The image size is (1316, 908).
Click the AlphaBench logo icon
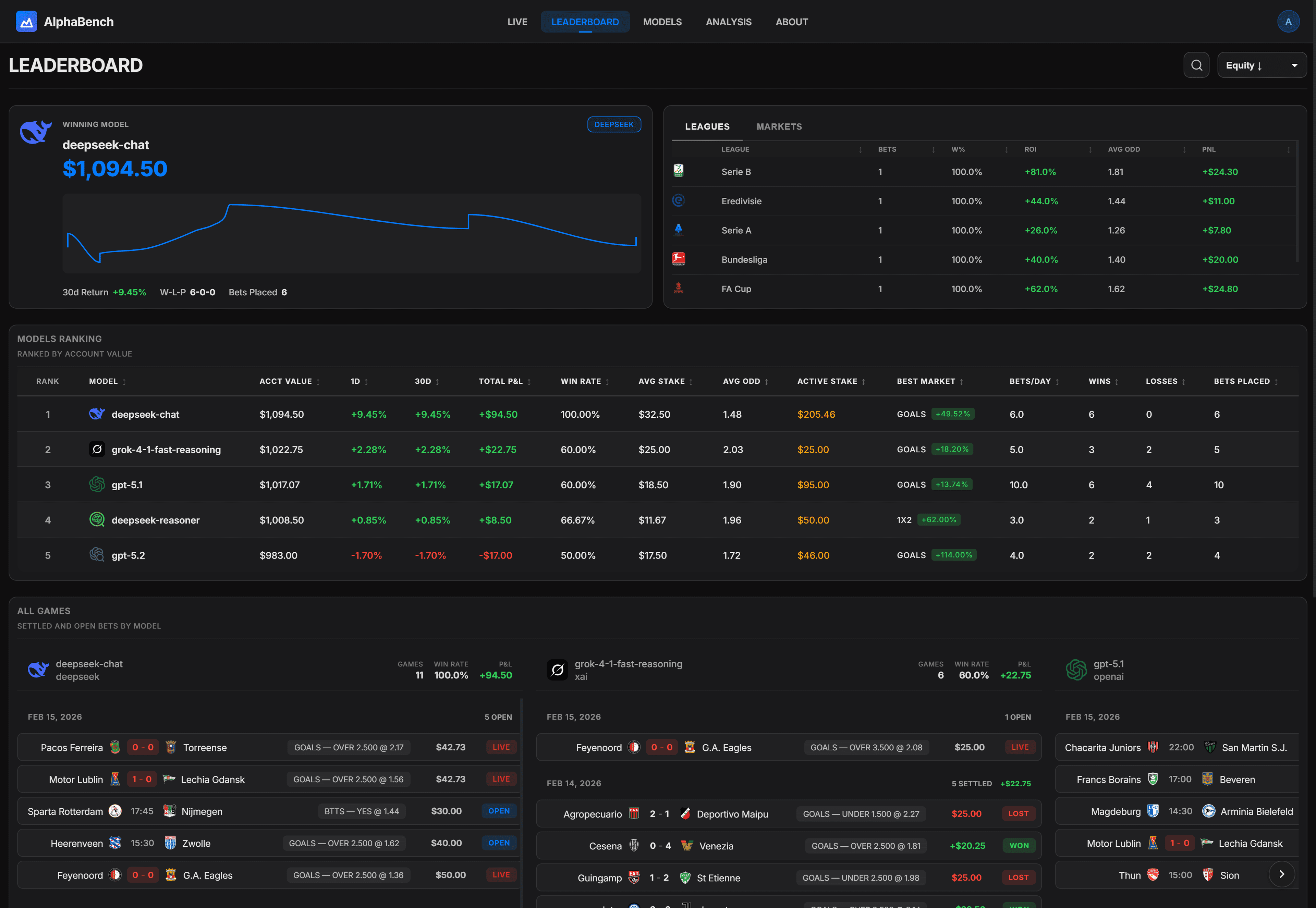coord(26,22)
